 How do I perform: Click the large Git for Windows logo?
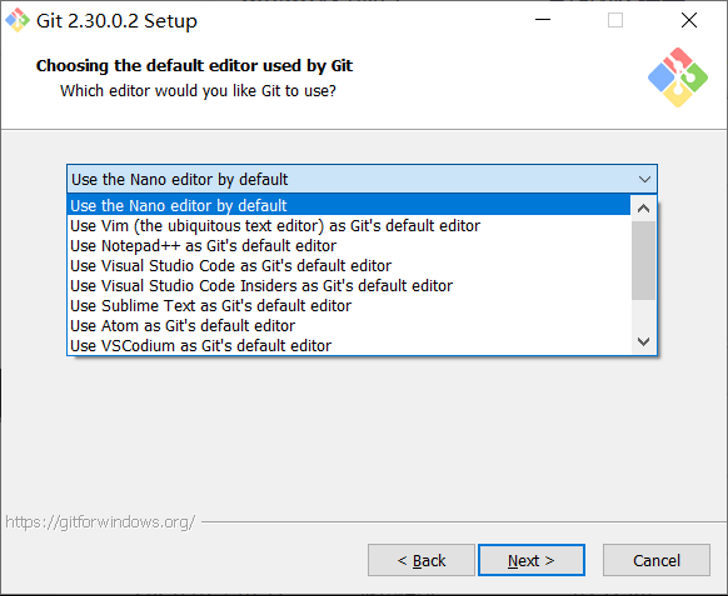[677, 77]
